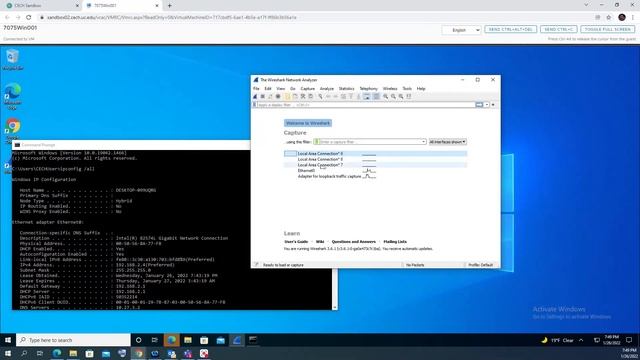Image resolution: width=640 pixels, height=360 pixels.
Task: Open Microsoft Edge desktop shortcut
Action: (x=13, y=96)
